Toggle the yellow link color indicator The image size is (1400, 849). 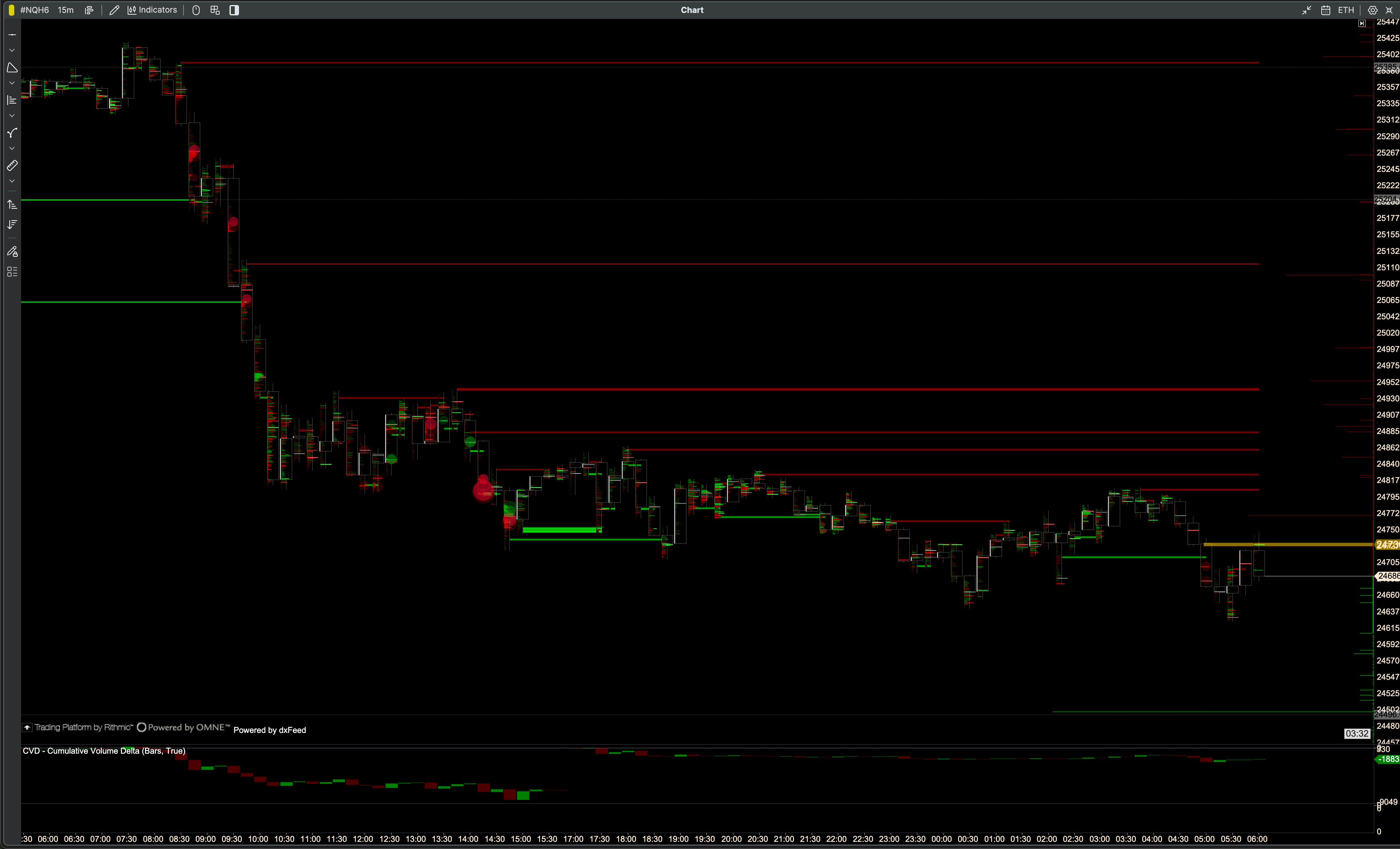11,10
